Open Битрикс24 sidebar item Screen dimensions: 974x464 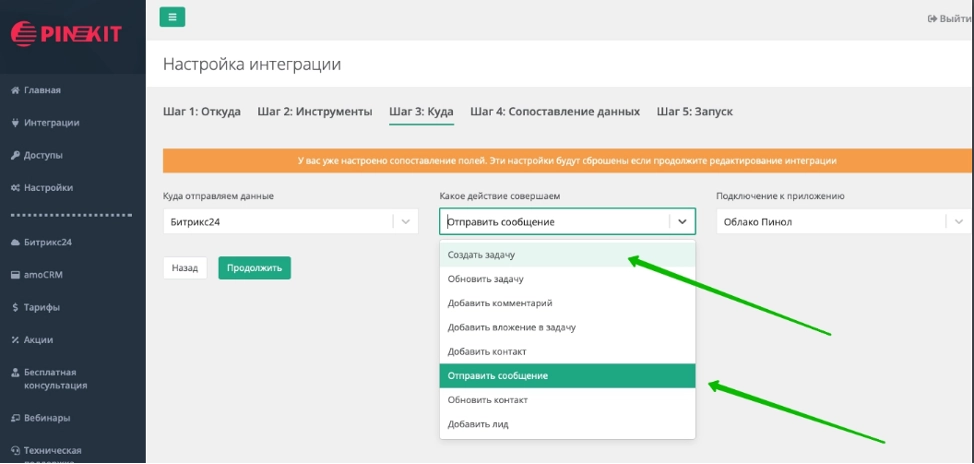point(47,242)
